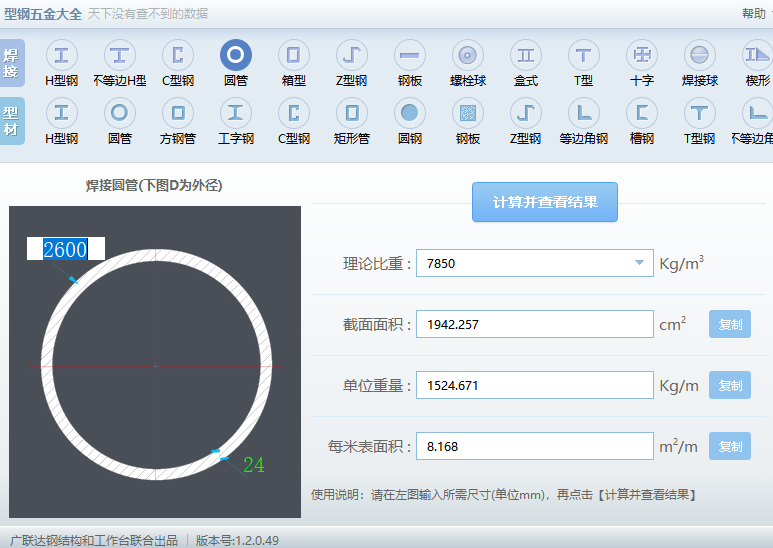Select profile C型钢 icon in 型材 row
Image resolution: width=773 pixels, height=548 pixels.
click(x=294, y=113)
